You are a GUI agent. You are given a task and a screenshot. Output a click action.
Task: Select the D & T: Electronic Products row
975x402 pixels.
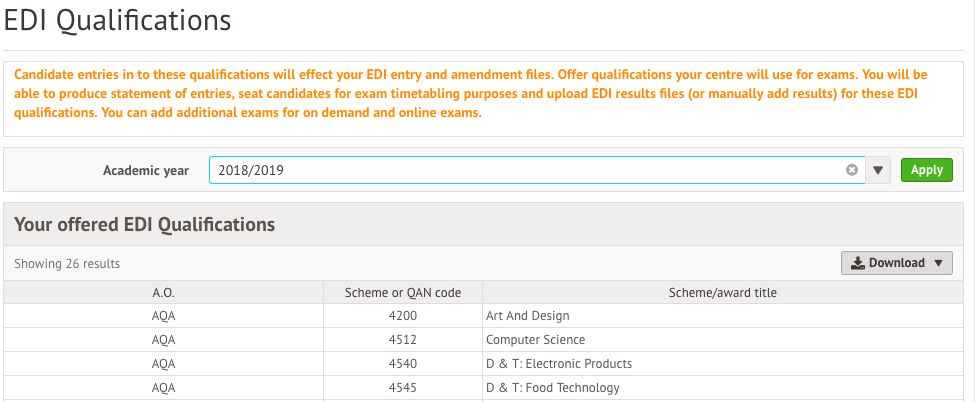(484, 363)
